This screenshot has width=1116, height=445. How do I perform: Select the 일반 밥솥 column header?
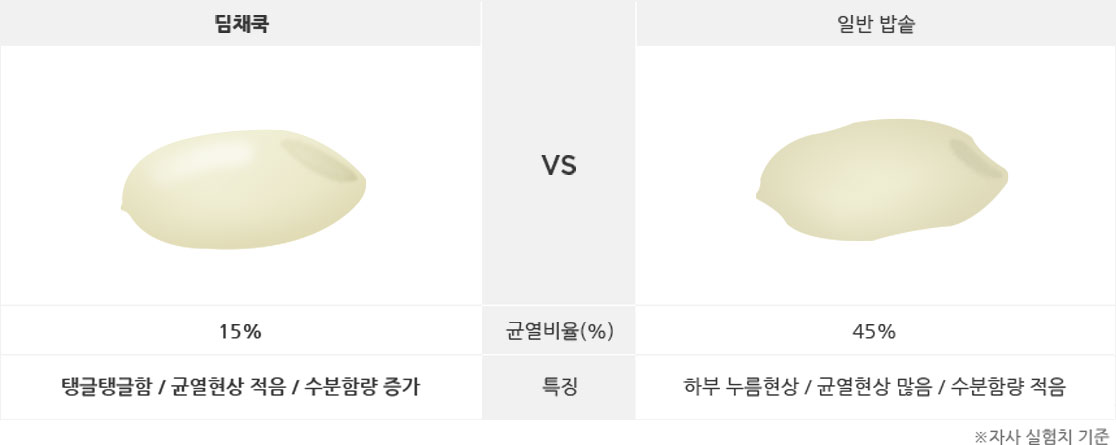click(876, 24)
